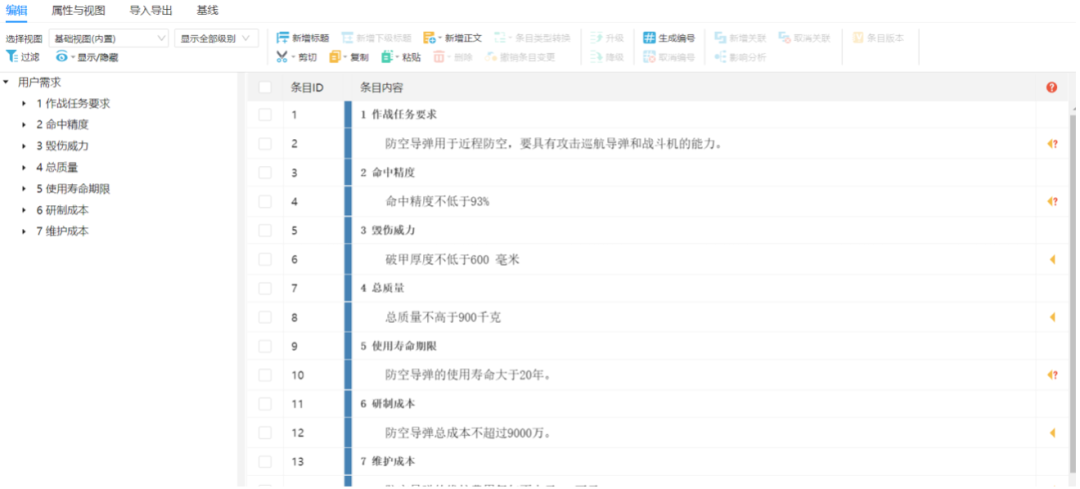Switch to the 属性与视图 tab
The width and height of the screenshot is (1080, 489).
[79, 10]
